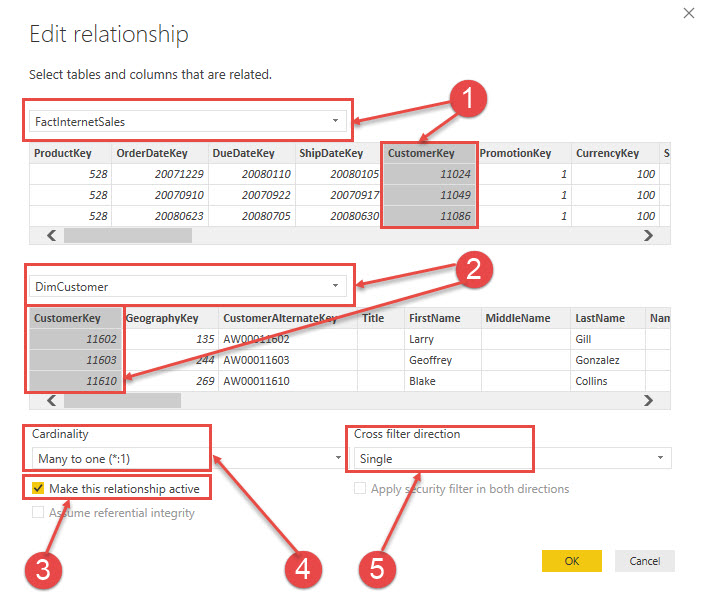Image resolution: width=705 pixels, height=601 pixels.
Task: Click CustomerKey value 11602
Action: [x=101, y=339]
